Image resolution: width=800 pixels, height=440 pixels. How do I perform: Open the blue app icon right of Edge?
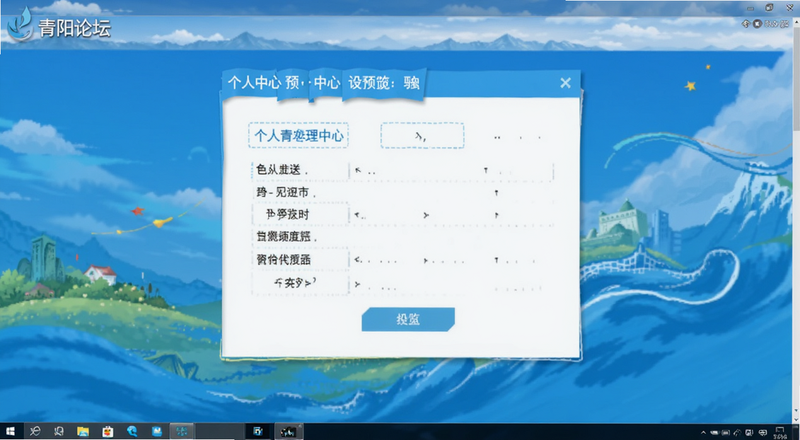click(157, 431)
